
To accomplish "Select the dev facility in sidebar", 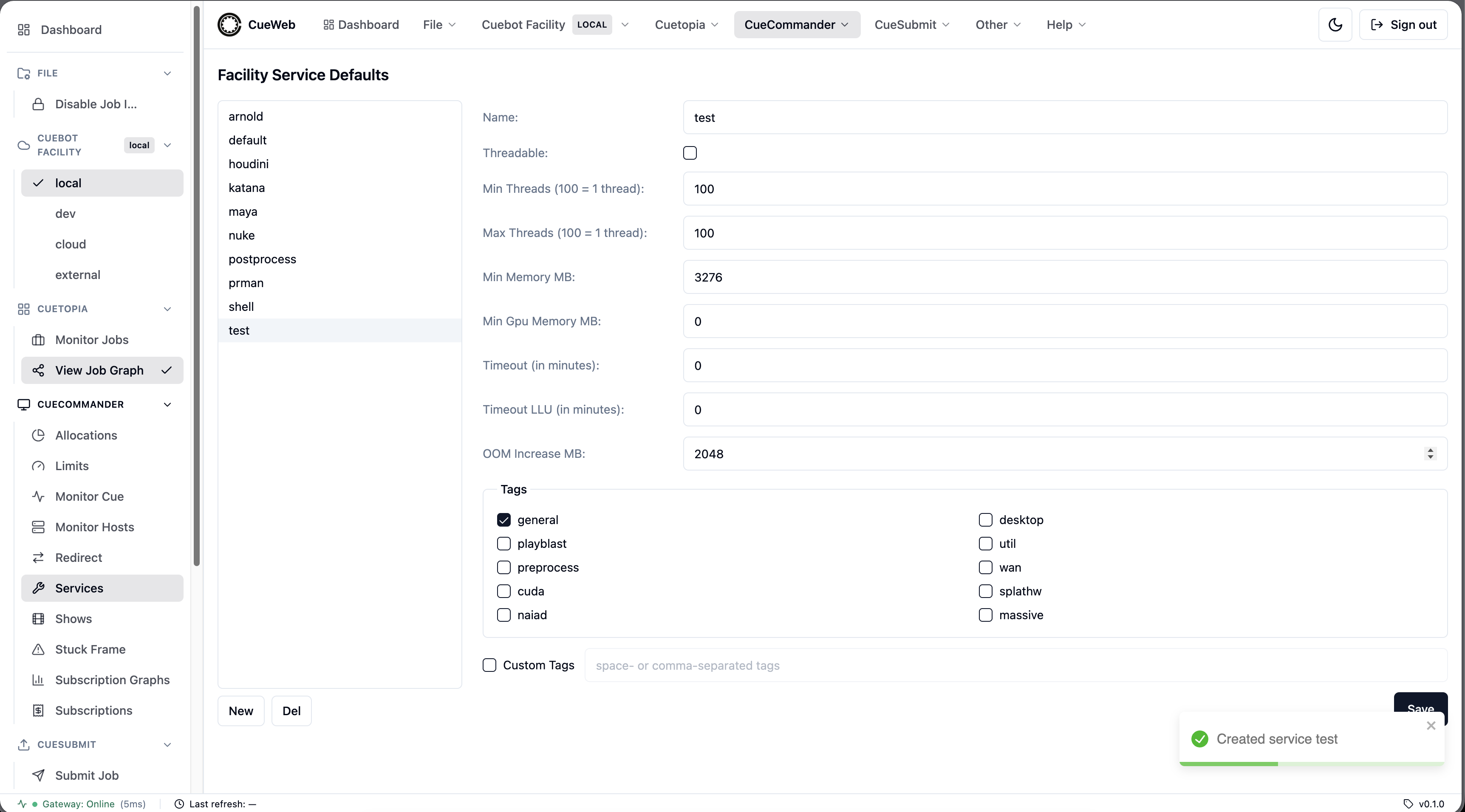I will click(102, 214).
